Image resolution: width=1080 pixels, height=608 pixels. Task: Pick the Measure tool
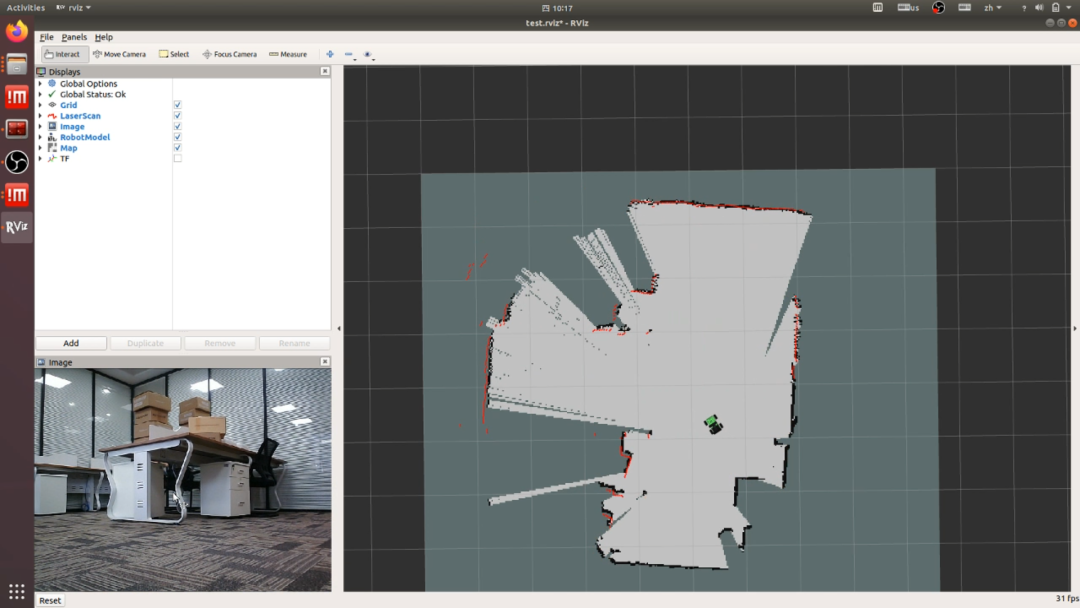[x=288, y=54]
